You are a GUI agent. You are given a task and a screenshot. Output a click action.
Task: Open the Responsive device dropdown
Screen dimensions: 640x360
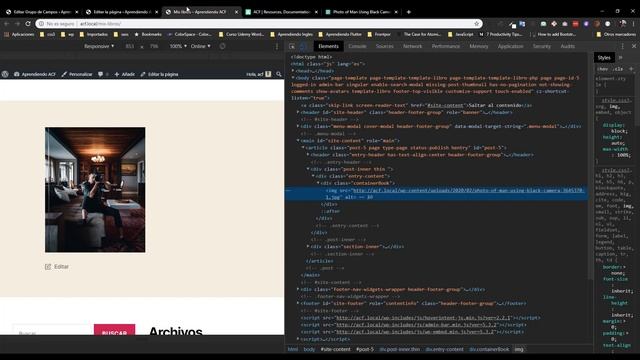[x=99, y=46]
